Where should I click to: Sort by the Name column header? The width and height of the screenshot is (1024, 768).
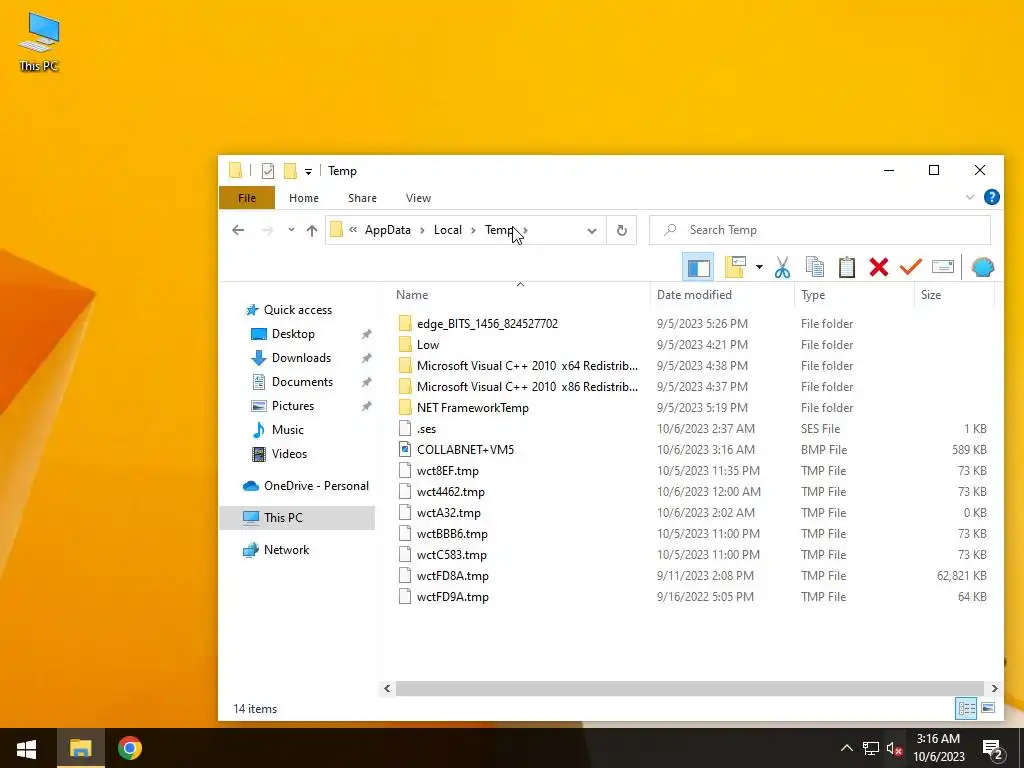click(x=412, y=295)
